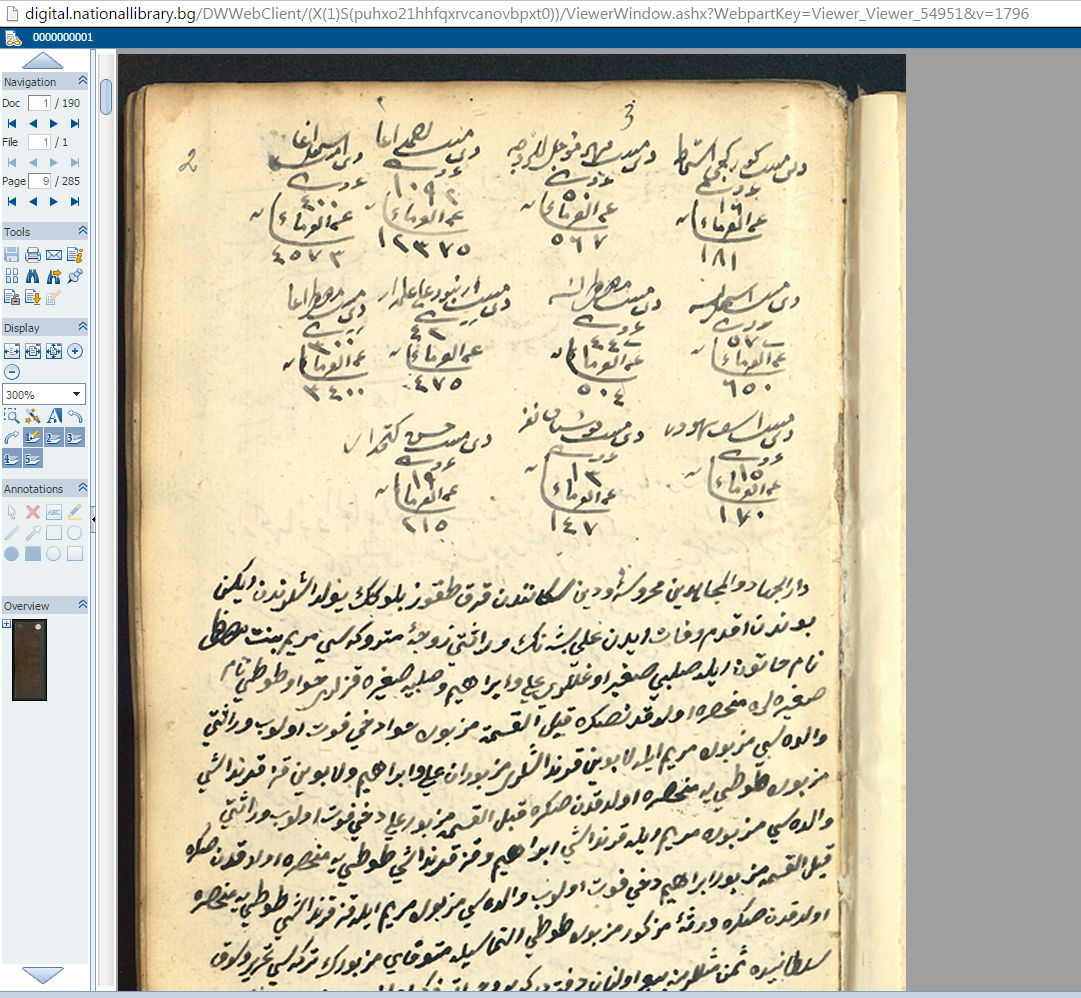Viewport: 1081px width, 998px height.
Task: Click the pushpin icon in Tools
Action: coord(75,276)
